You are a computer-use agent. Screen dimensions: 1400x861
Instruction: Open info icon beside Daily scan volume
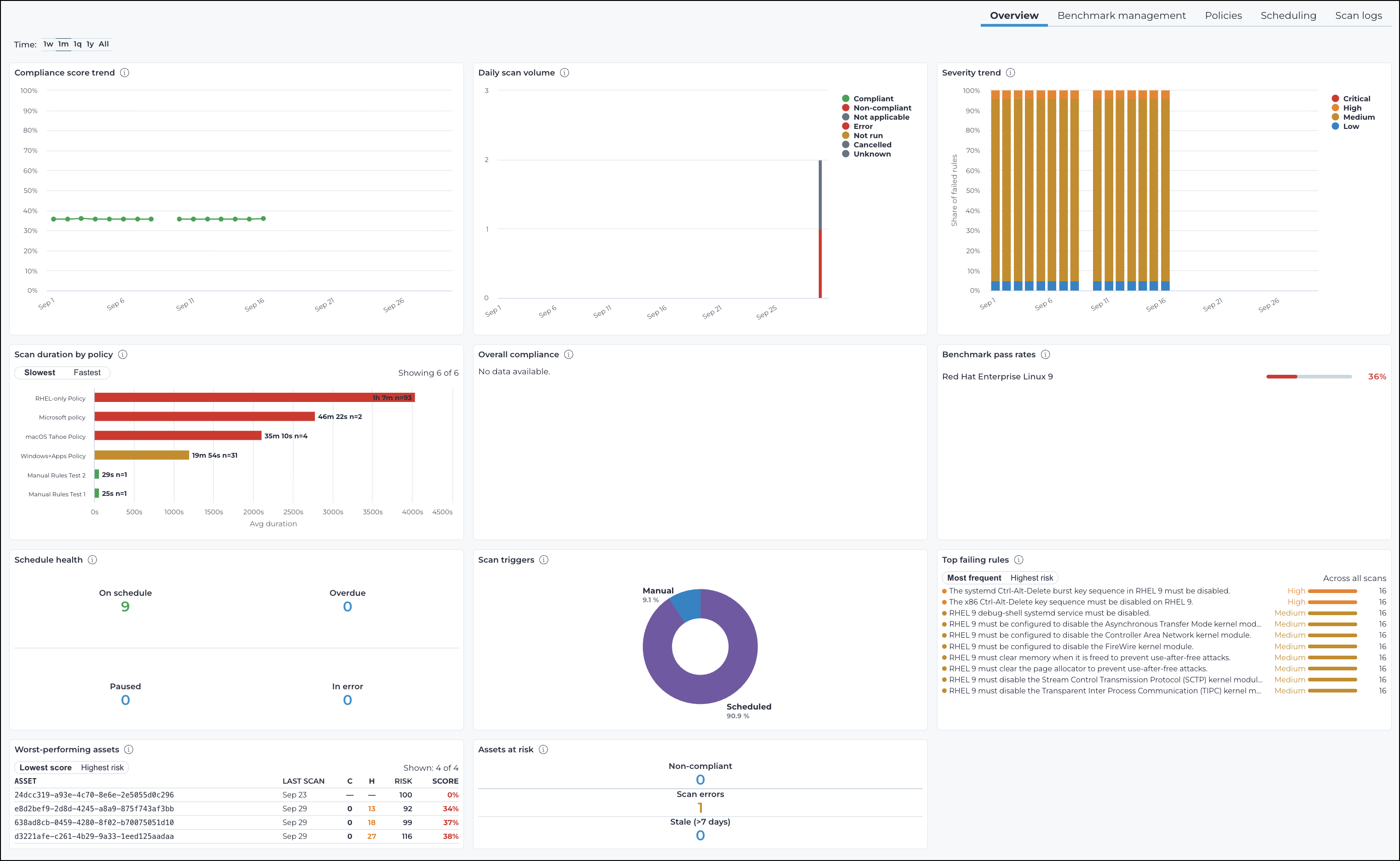click(x=565, y=73)
